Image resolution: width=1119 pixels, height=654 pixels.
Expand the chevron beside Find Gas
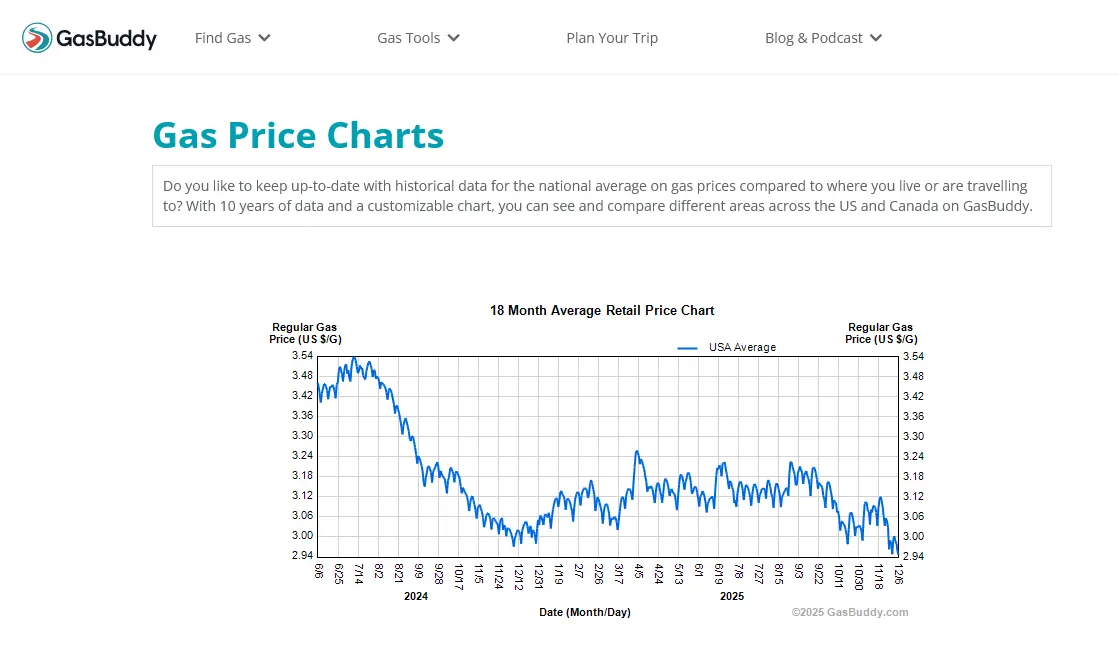coord(264,38)
